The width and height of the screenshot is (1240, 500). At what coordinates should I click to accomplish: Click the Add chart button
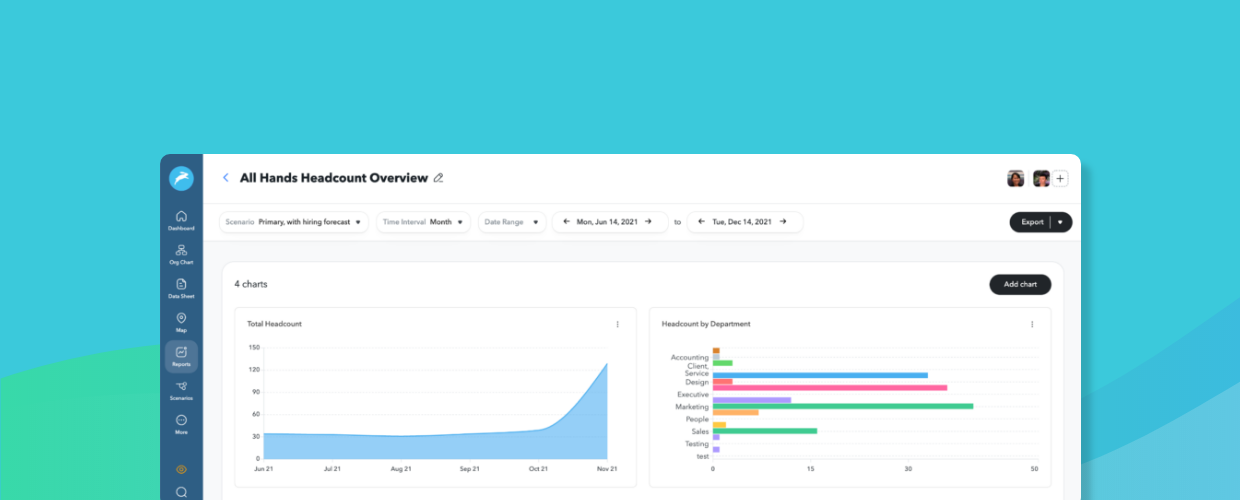tap(1020, 284)
